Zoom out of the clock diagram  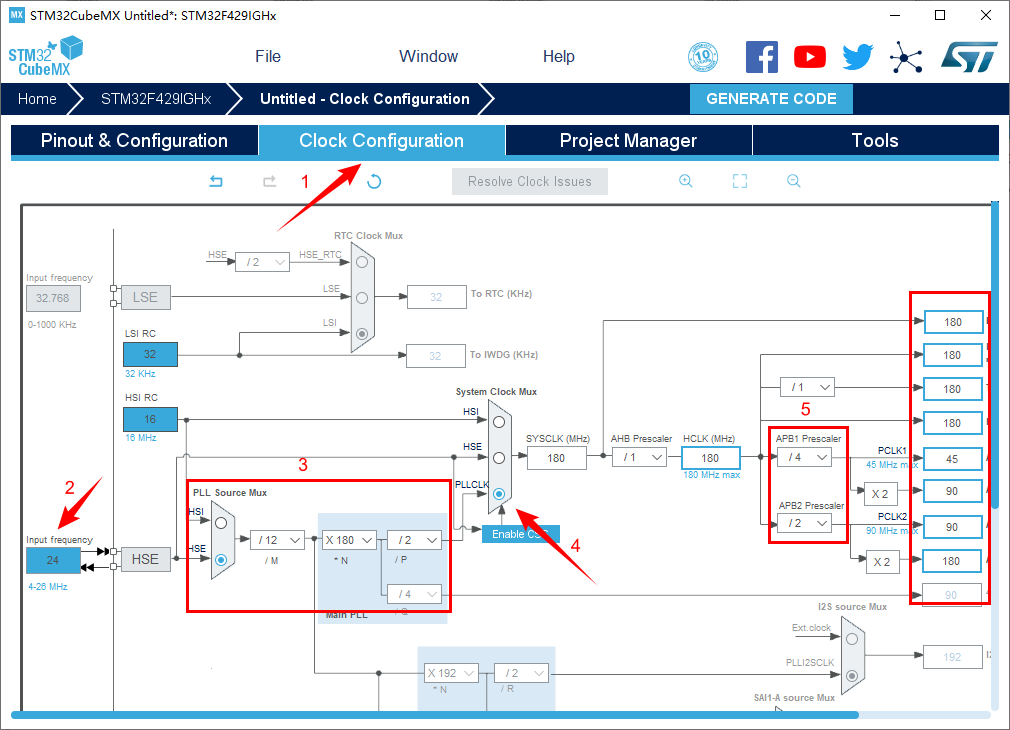[793, 181]
